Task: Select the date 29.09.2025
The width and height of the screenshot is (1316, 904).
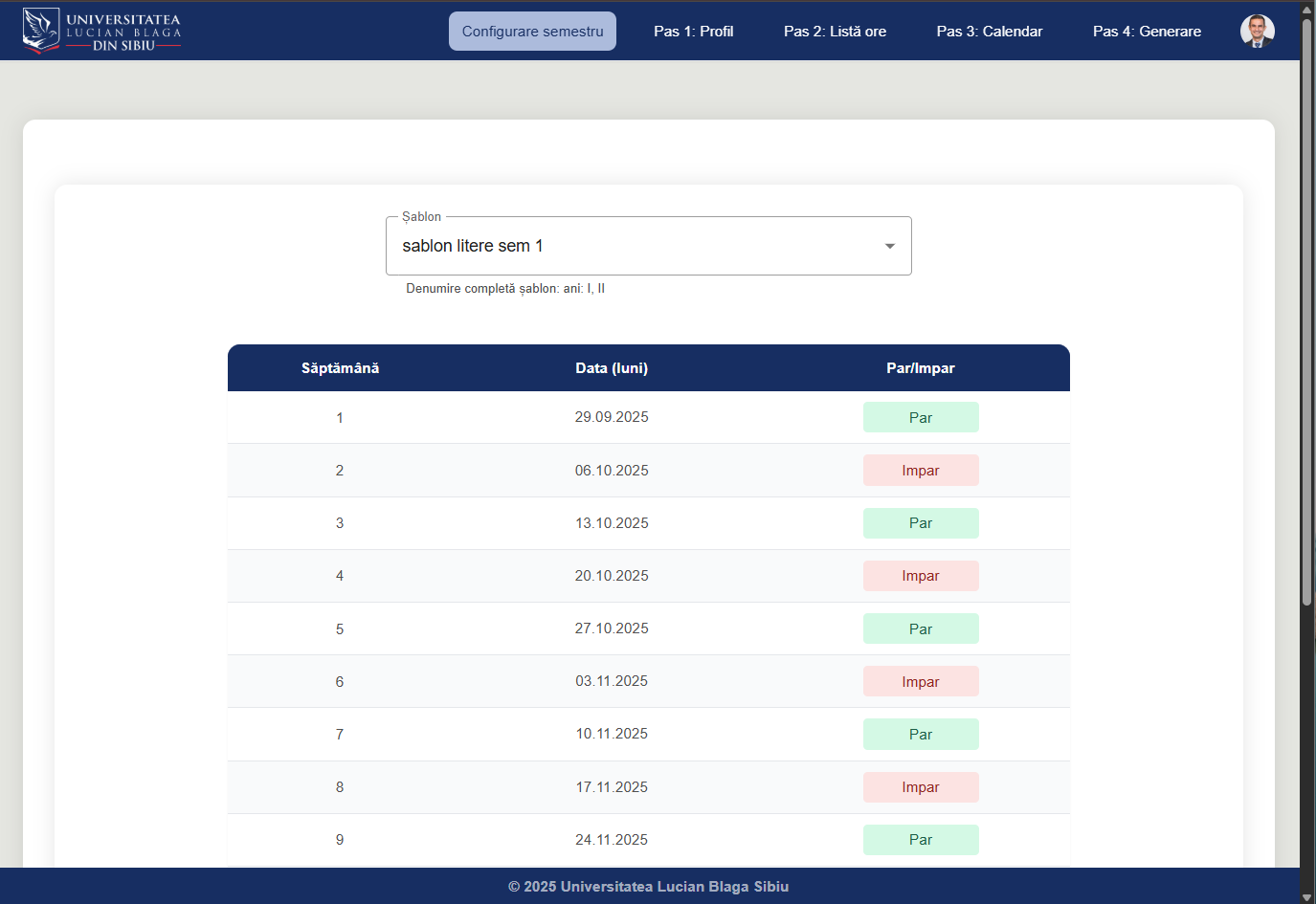Action: pyautogui.click(x=612, y=417)
